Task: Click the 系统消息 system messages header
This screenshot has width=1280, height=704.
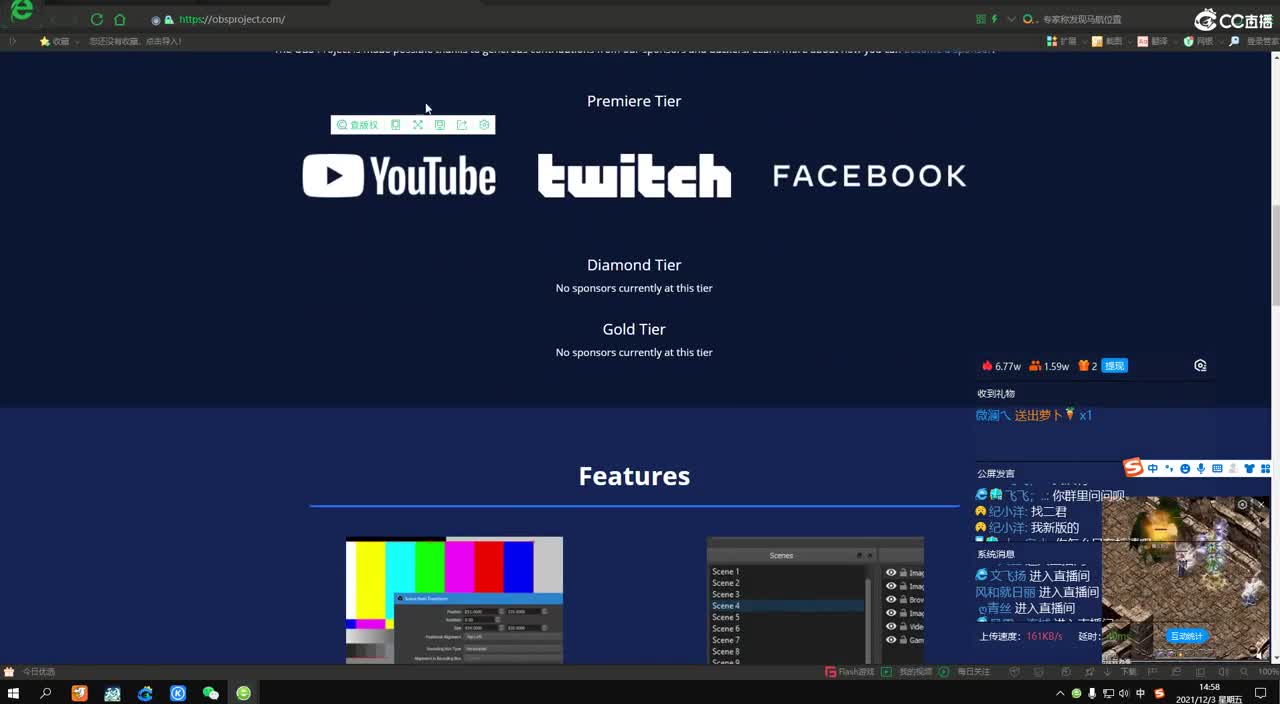Action: [996, 555]
